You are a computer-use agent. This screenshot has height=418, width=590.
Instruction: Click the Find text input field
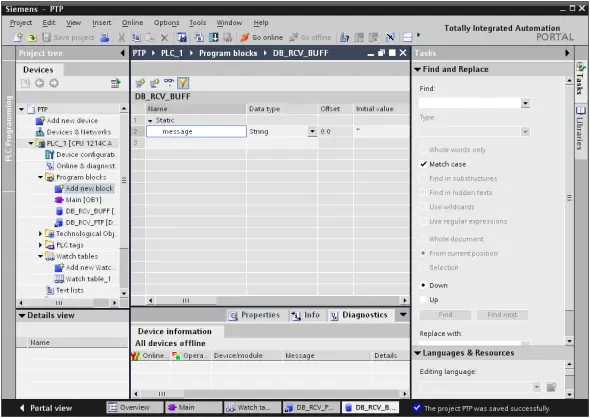470,103
